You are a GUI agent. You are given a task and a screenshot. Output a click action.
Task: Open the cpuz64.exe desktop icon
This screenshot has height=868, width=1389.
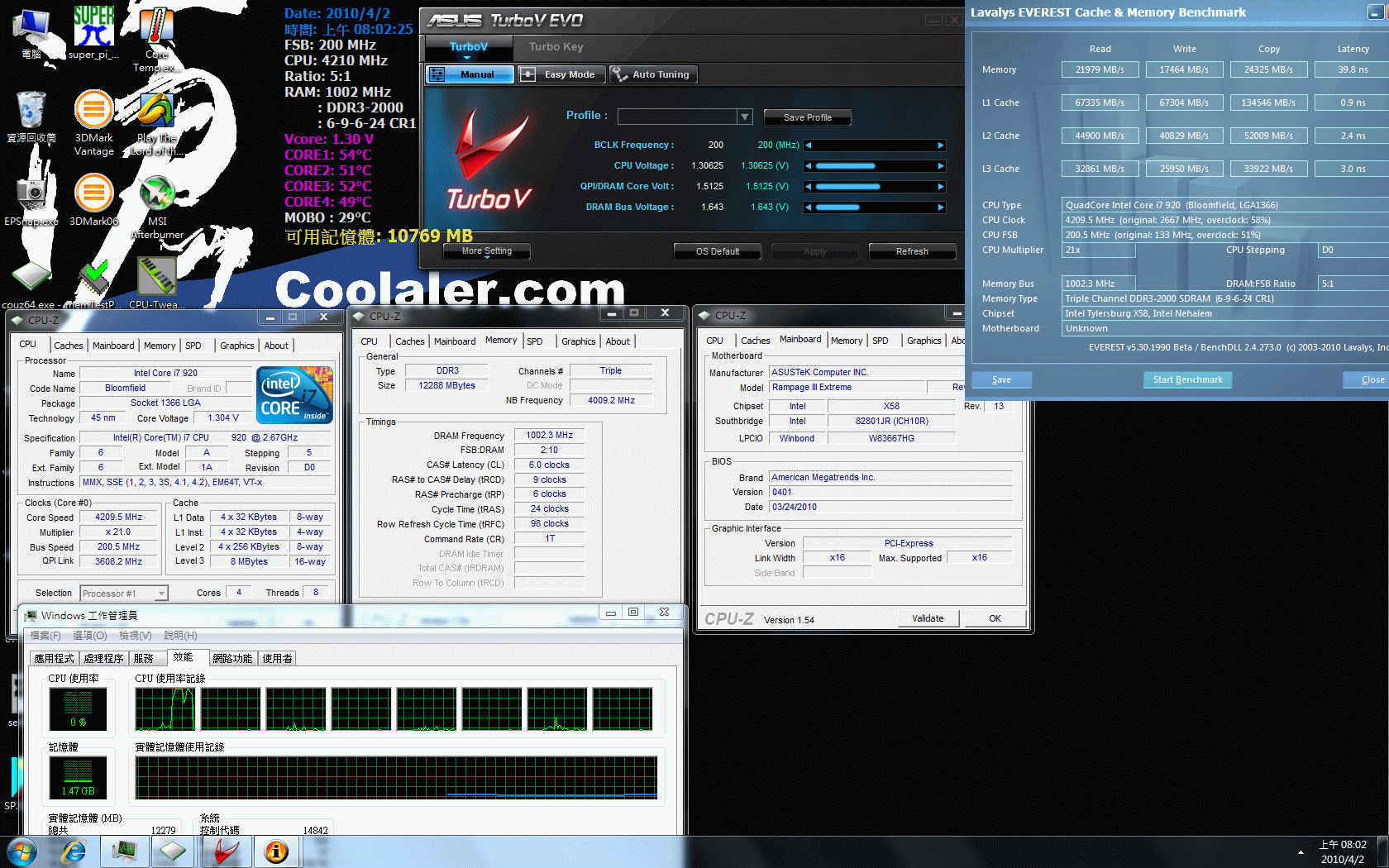point(30,284)
